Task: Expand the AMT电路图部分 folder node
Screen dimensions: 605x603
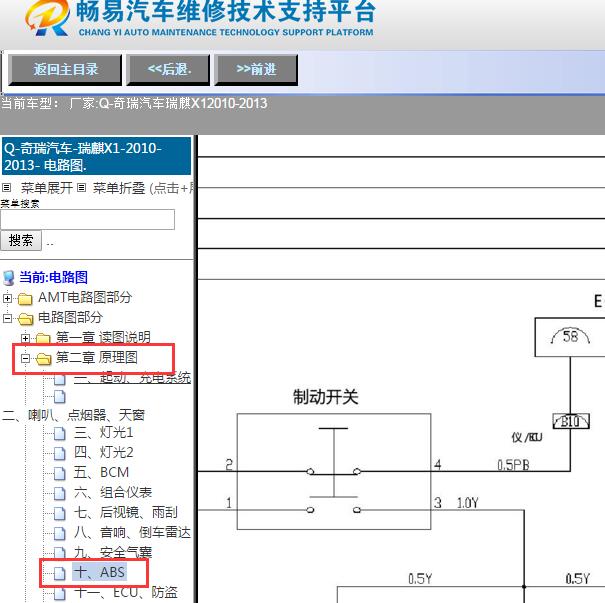Action: (7, 298)
